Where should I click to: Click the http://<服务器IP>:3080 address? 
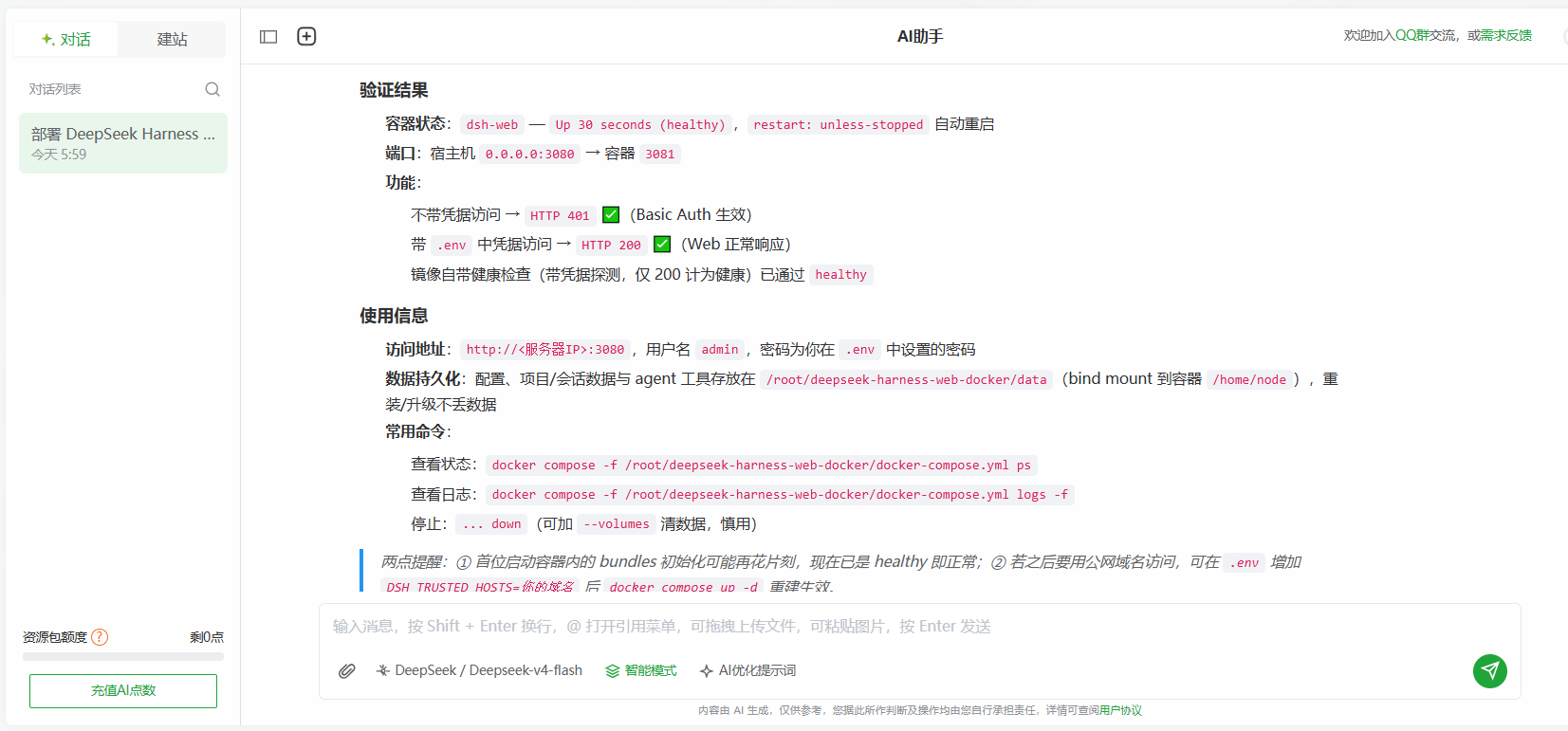(544, 350)
